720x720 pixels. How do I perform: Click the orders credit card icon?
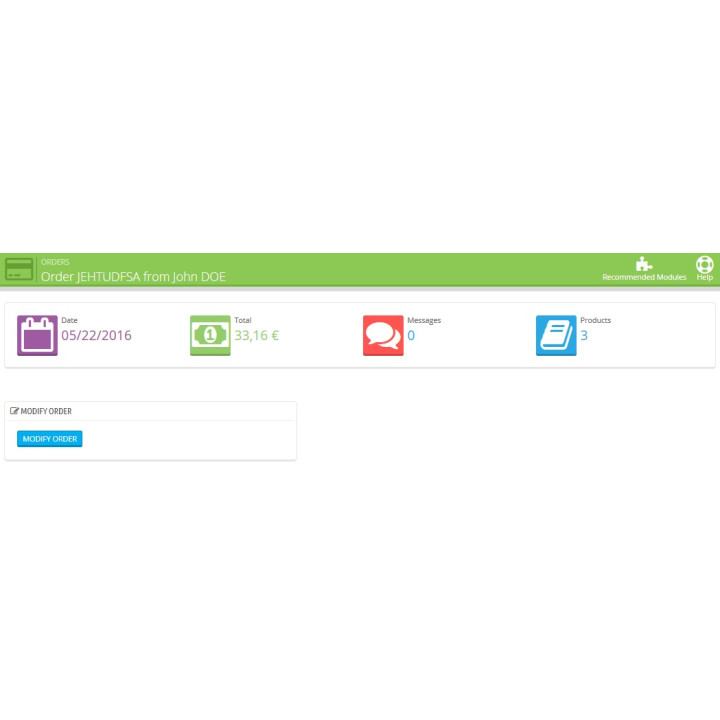click(x=19, y=269)
